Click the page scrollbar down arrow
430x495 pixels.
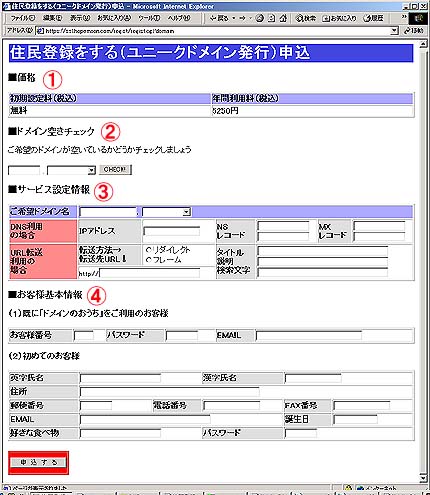[x=423, y=478]
